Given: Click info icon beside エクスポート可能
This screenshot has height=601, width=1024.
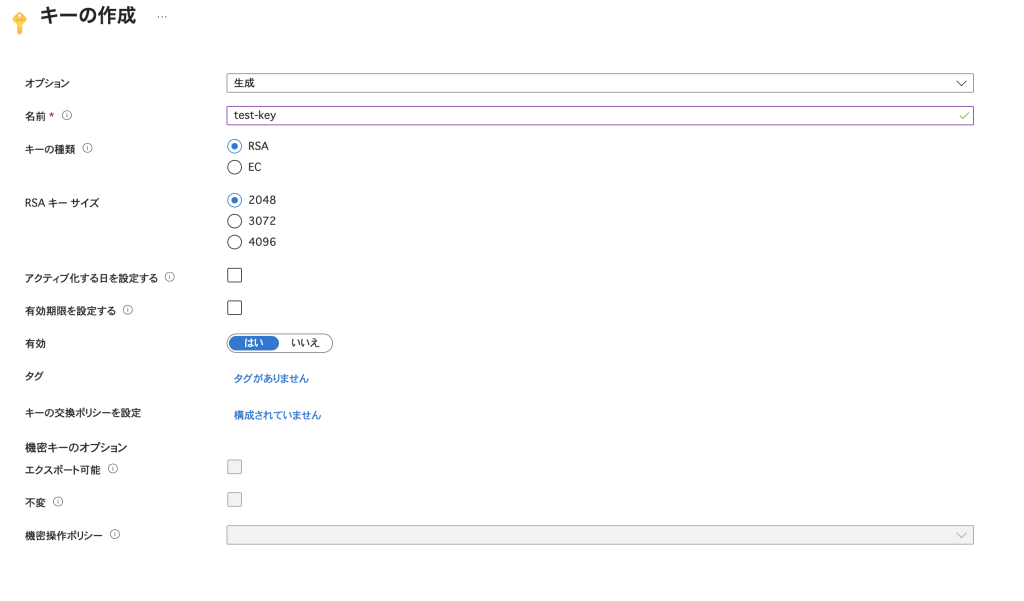Looking at the screenshot, I should 113,468.
